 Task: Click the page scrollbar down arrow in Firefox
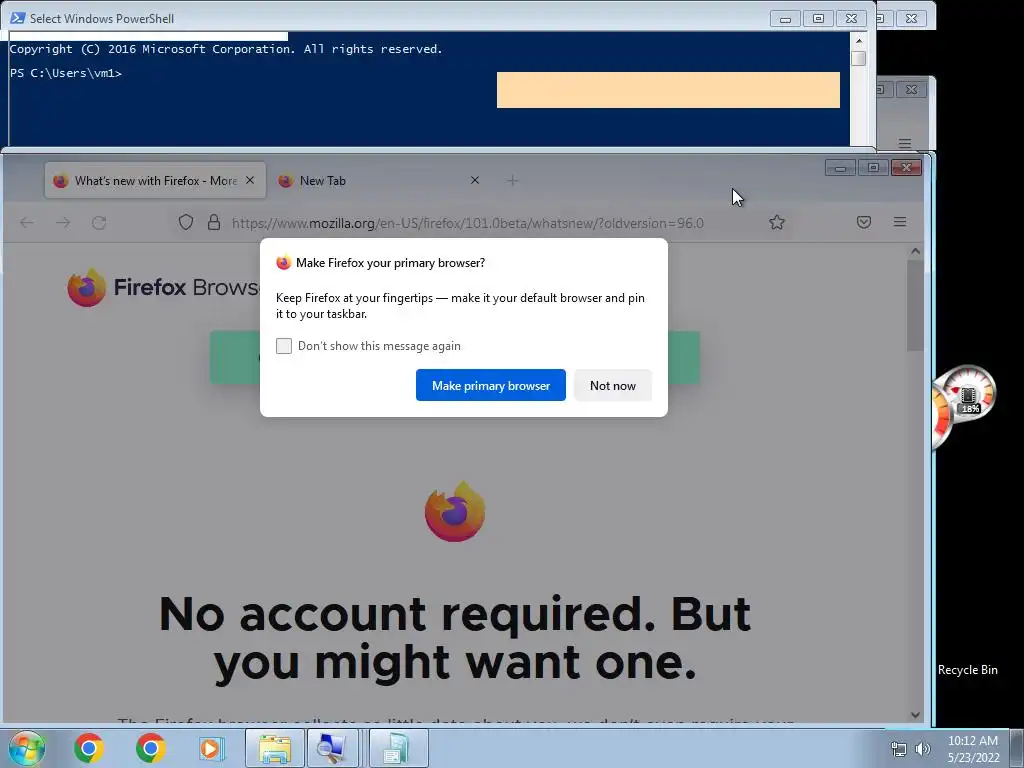[x=916, y=715]
